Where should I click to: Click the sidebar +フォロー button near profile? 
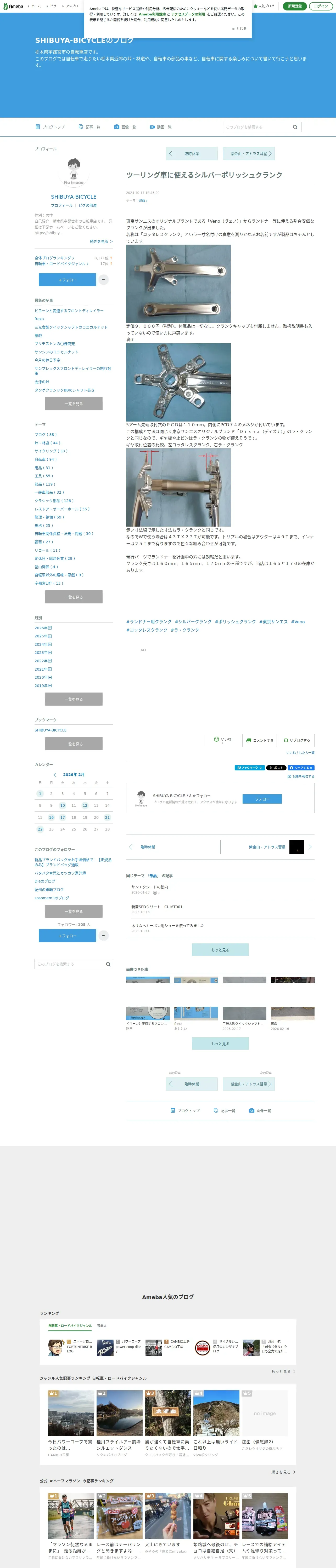[x=67, y=279]
